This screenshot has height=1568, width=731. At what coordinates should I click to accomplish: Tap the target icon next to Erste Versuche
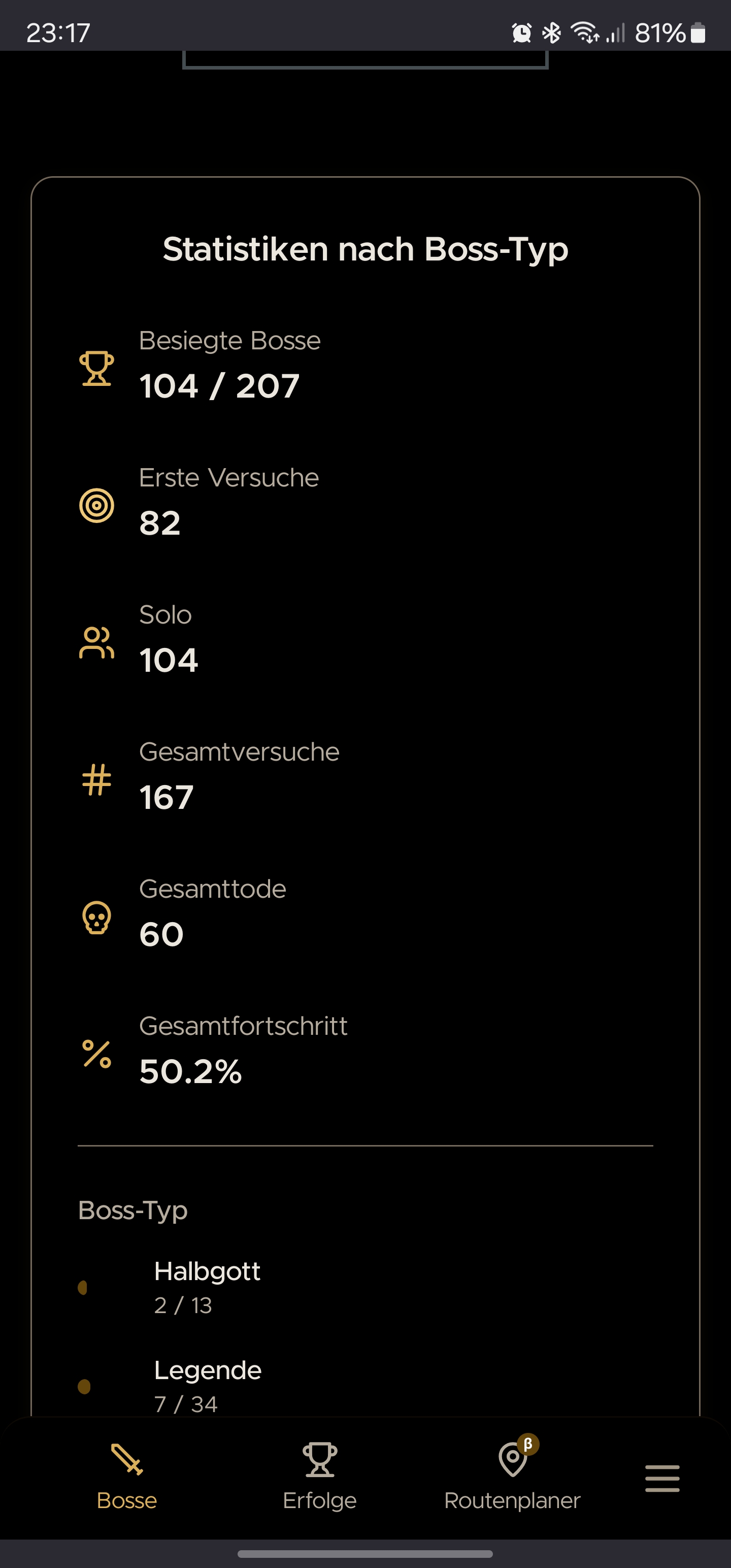coord(96,505)
